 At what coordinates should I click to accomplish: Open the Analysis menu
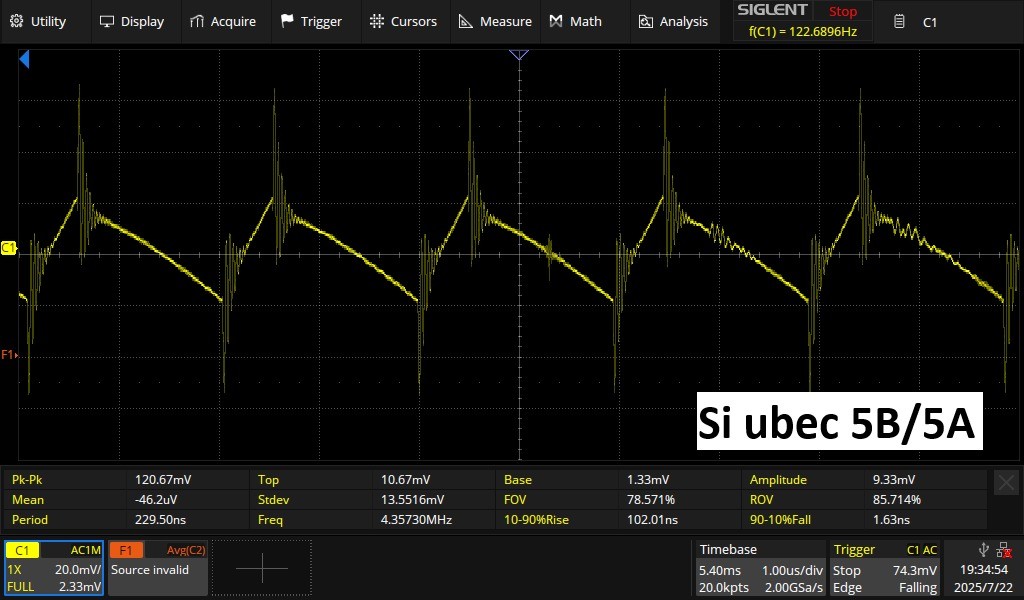[x=673, y=22]
